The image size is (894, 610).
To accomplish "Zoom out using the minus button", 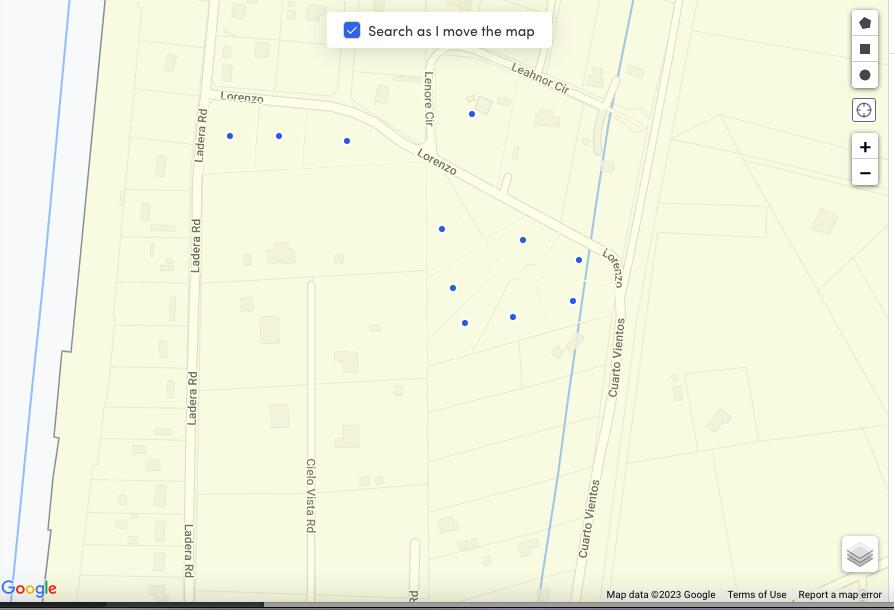I will 864,172.
